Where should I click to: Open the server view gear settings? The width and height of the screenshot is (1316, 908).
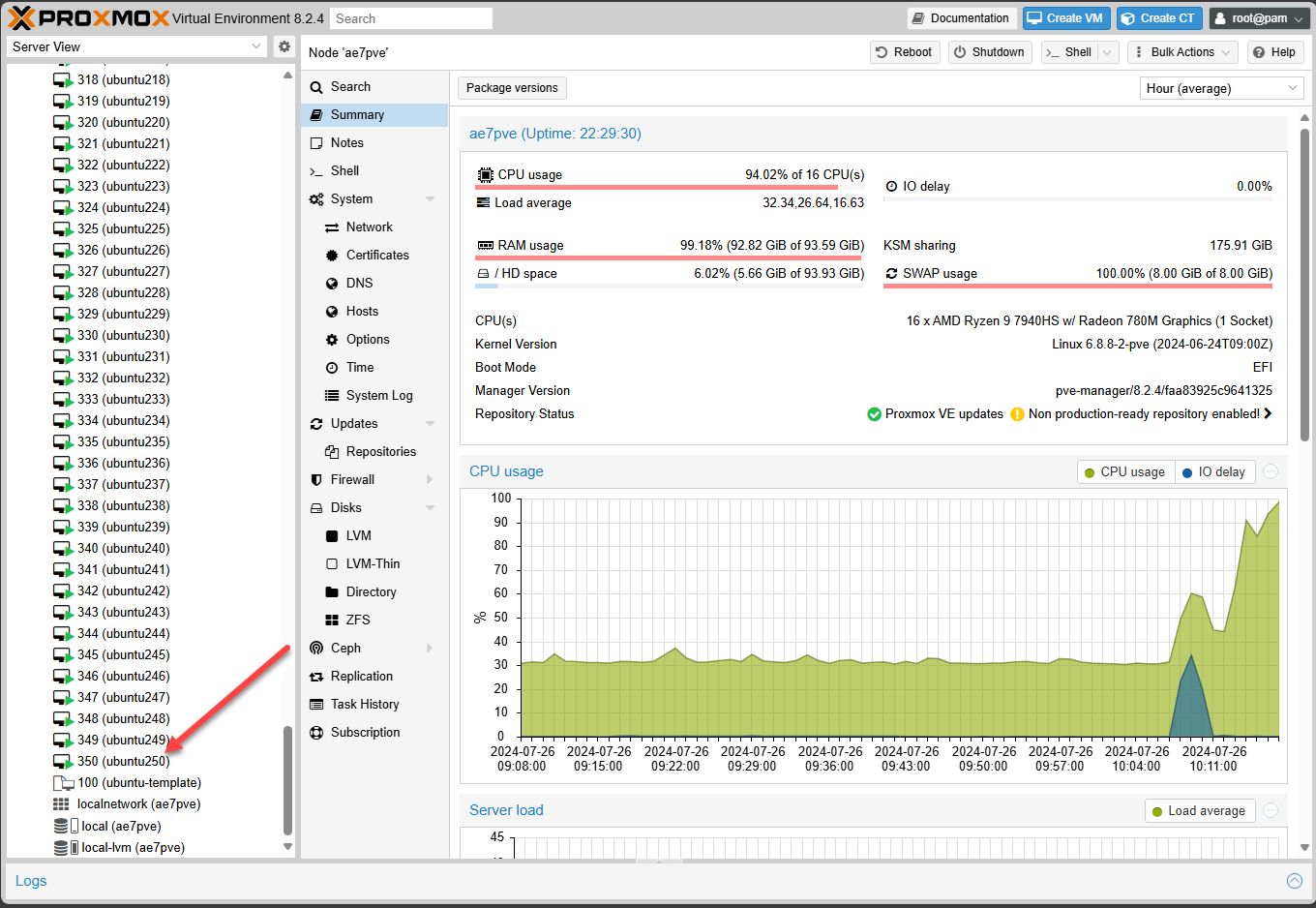click(284, 46)
